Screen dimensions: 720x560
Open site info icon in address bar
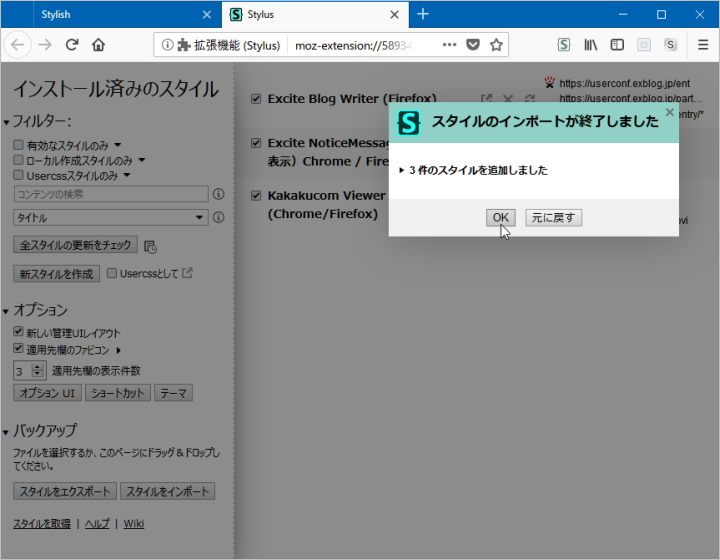coord(168,45)
